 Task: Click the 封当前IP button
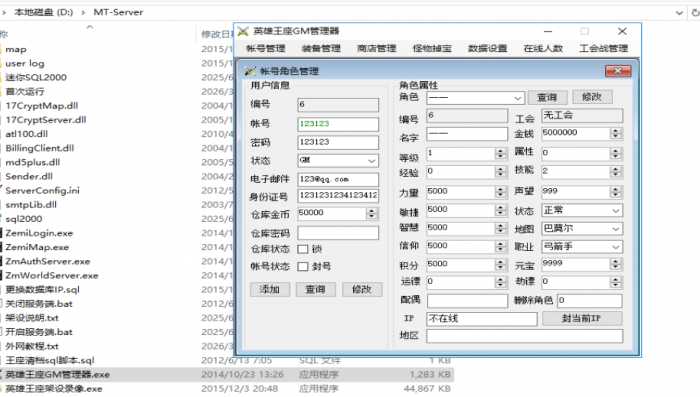click(582, 318)
